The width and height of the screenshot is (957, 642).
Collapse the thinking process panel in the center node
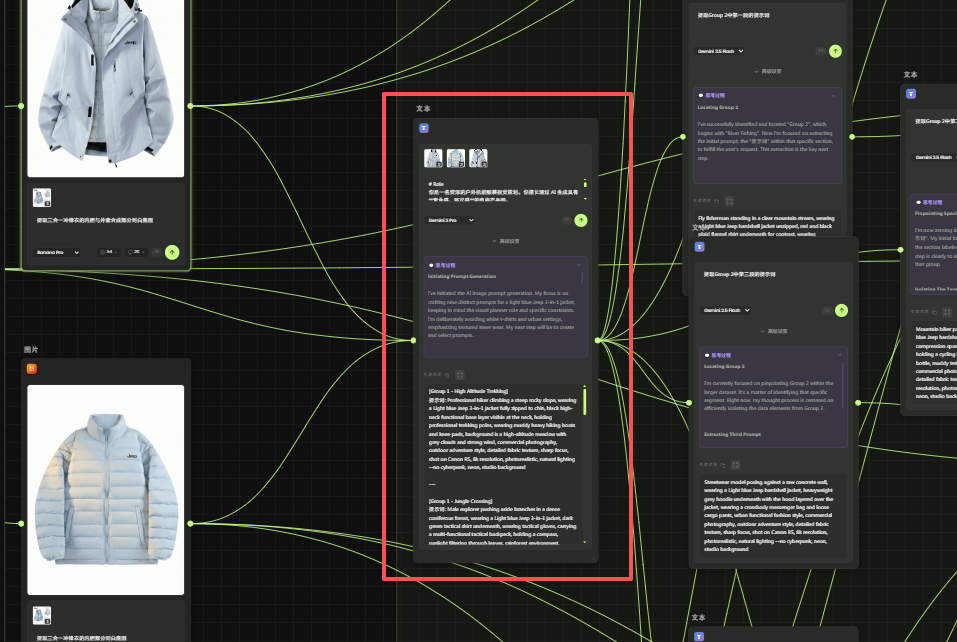click(x=579, y=265)
